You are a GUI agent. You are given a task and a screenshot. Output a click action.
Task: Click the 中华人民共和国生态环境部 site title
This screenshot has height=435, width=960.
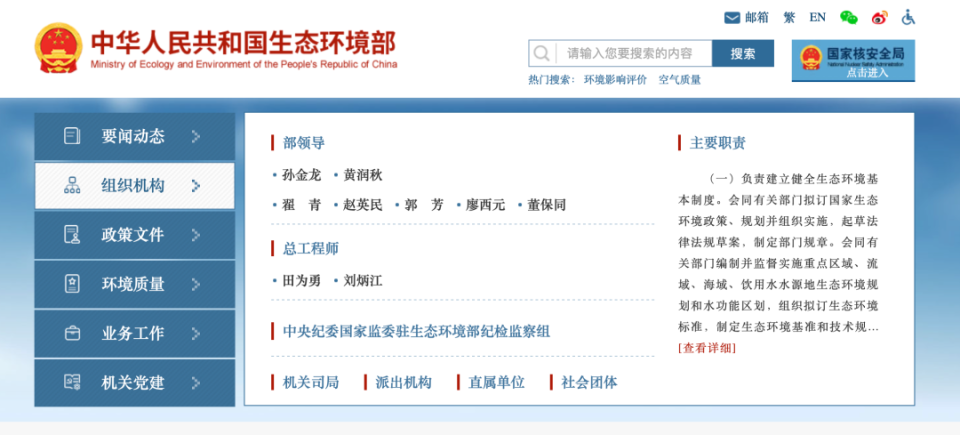244,43
